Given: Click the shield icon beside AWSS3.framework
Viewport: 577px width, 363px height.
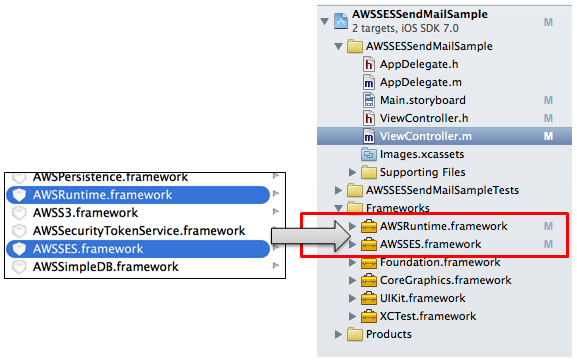Looking at the screenshot, I should tap(19, 213).
